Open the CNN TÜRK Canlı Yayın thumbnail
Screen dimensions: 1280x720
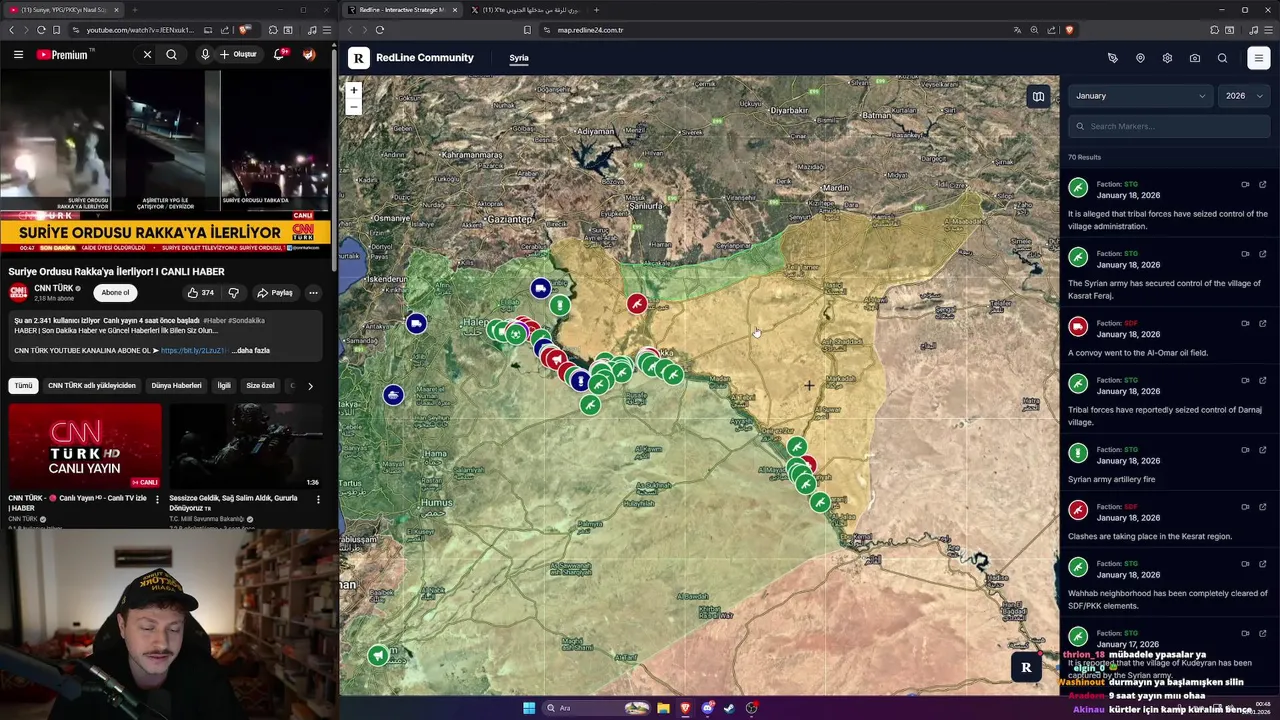84,446
